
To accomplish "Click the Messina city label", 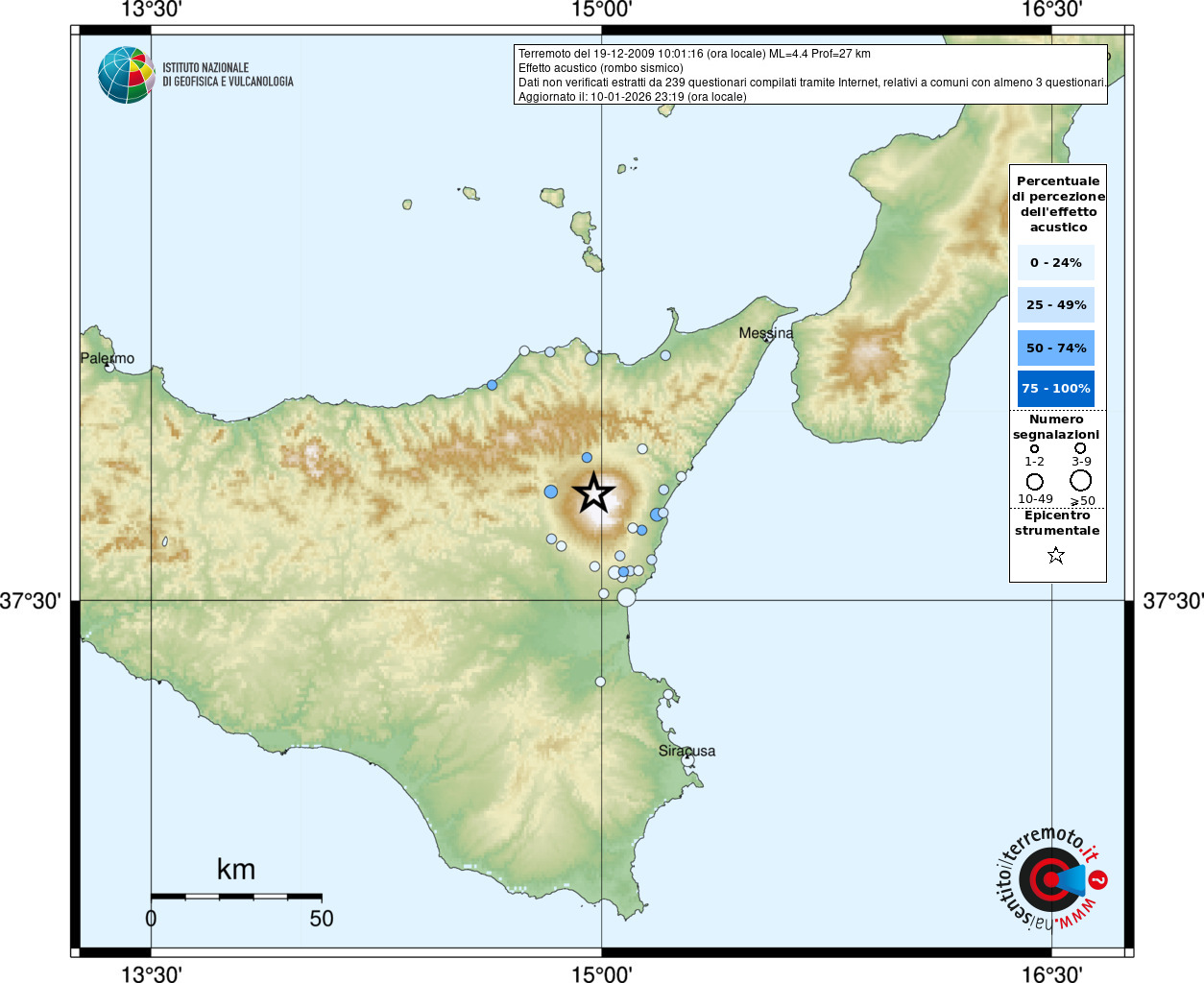I will point(766,333).
